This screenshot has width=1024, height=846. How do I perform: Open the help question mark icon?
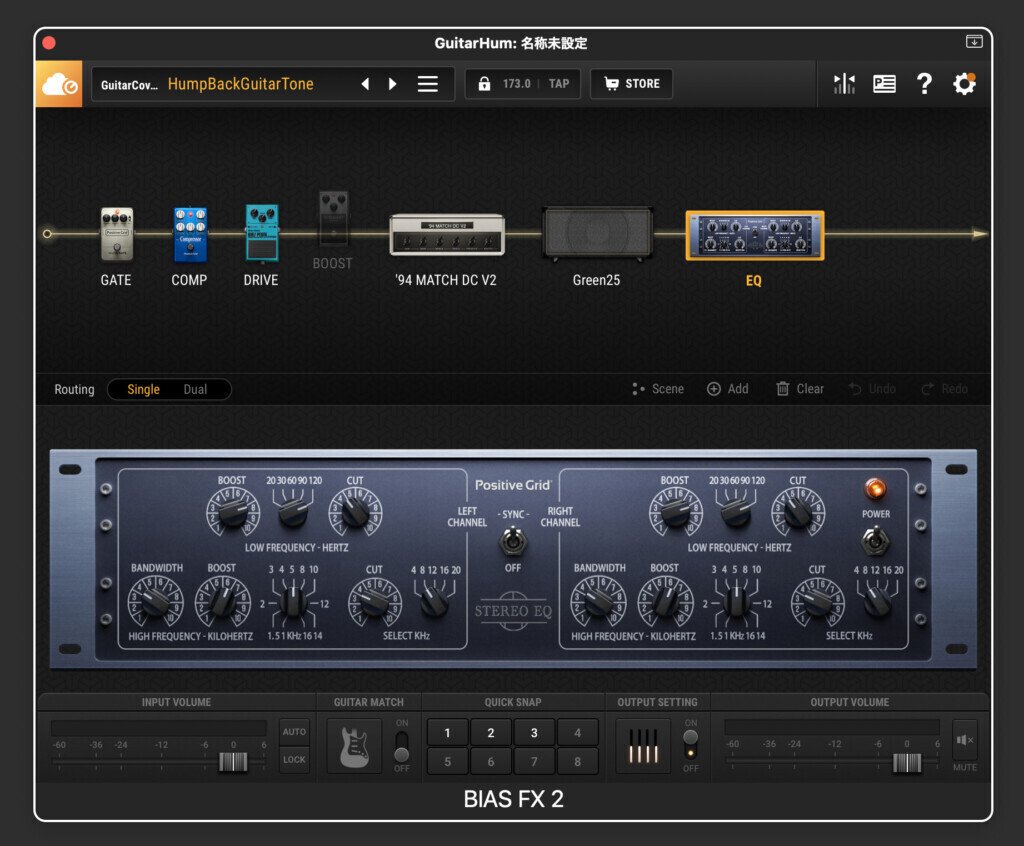924,84
